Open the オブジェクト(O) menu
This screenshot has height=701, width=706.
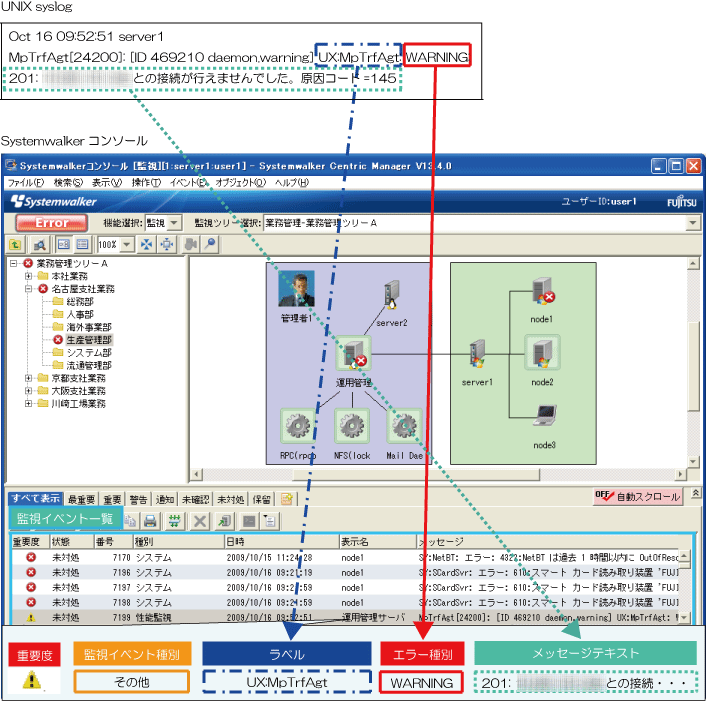(x=240, y=182)
